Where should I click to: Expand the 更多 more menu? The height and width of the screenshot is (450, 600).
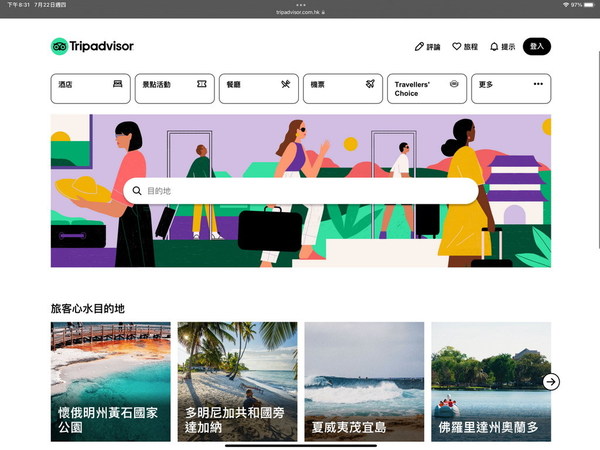[x=511, y=88]
